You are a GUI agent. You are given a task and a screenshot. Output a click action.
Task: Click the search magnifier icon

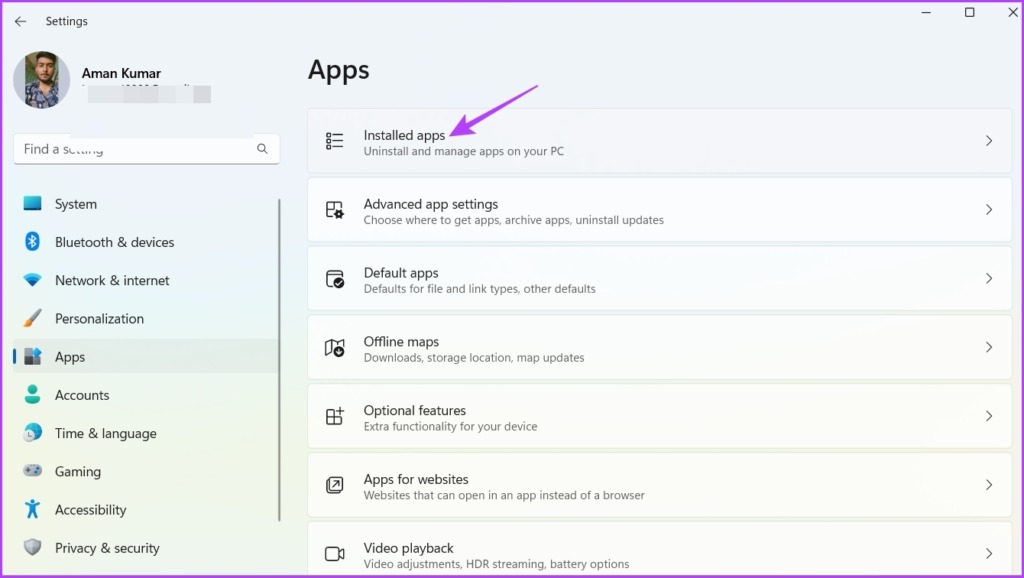(262, 148)
